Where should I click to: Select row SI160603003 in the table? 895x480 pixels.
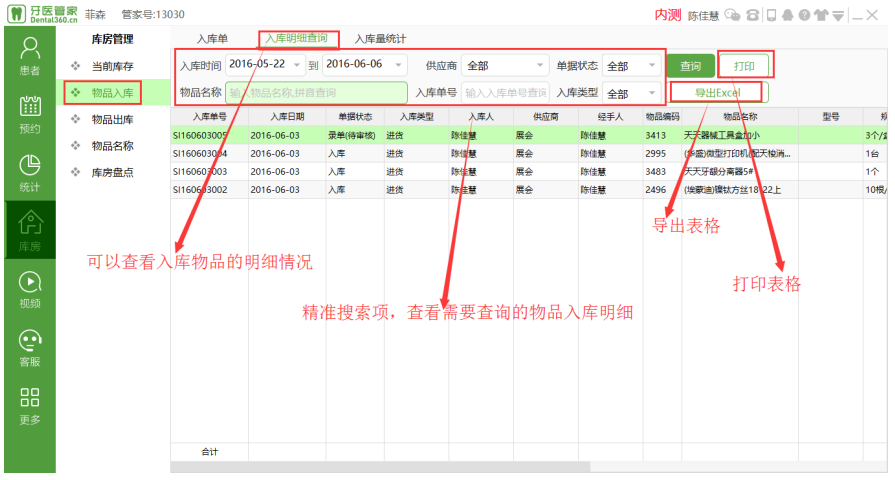pos(529,171)
